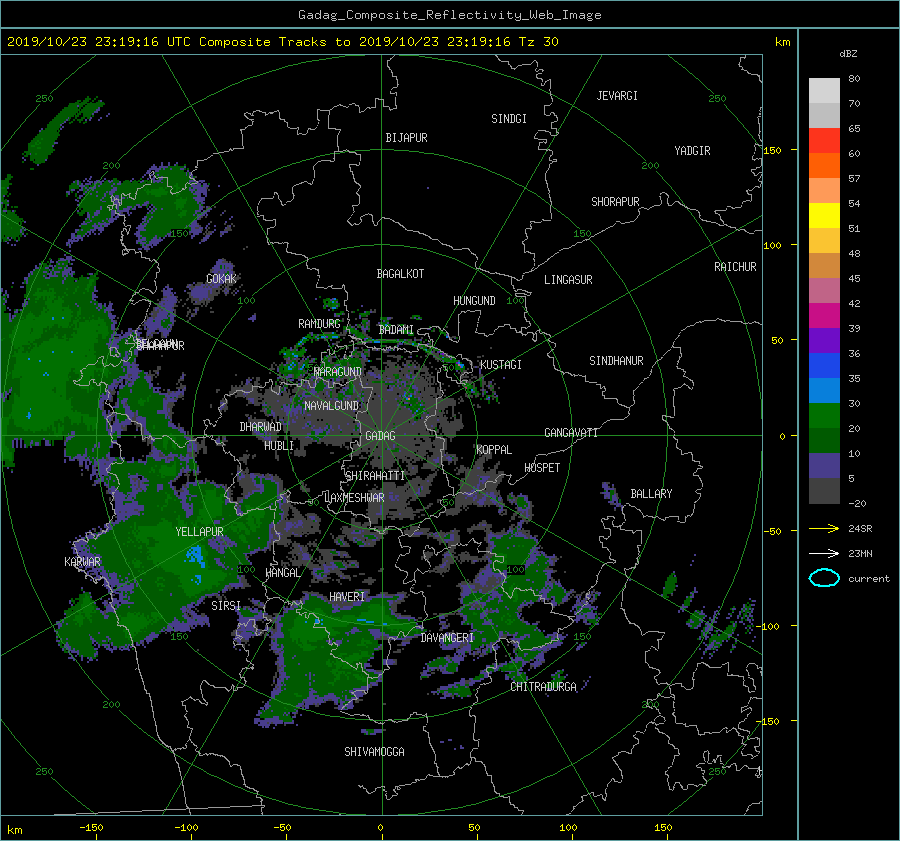Click the GANGAVATI city label
Viewport: 900px width, 841px height.
pos(571,433)
